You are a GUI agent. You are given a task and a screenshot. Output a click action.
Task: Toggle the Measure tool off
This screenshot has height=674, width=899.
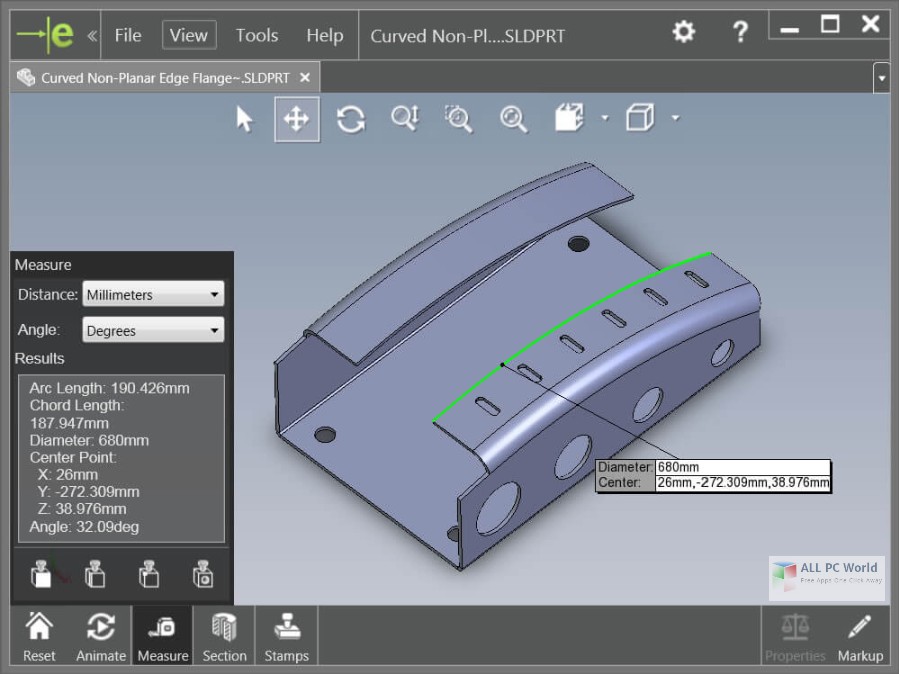(162, 634)
